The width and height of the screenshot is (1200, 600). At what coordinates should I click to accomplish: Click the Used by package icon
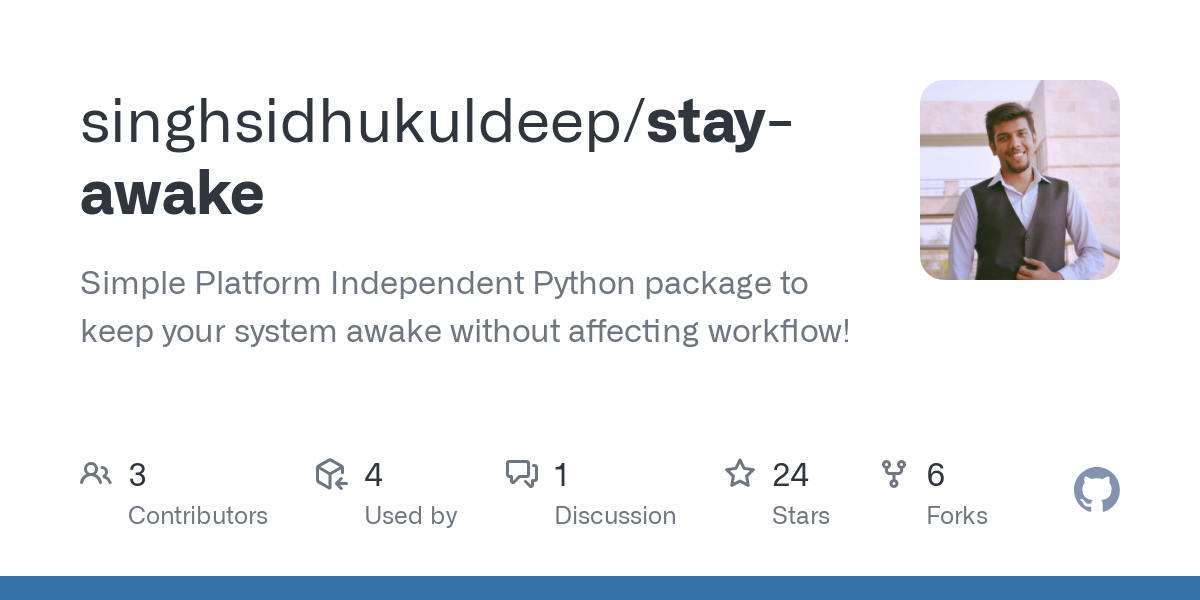click(331, 474)
